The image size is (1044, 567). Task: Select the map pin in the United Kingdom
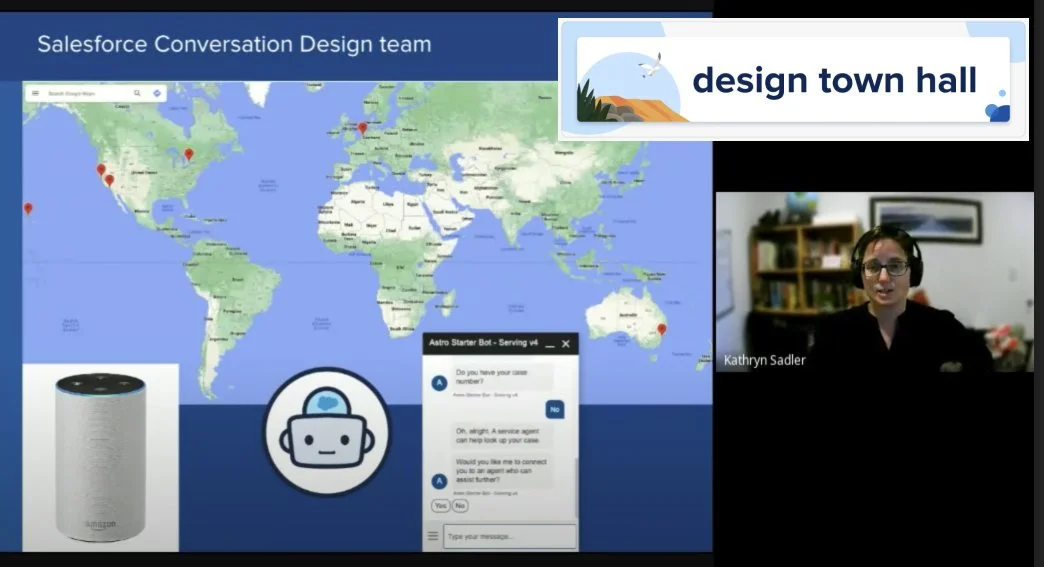pos(362,128)
